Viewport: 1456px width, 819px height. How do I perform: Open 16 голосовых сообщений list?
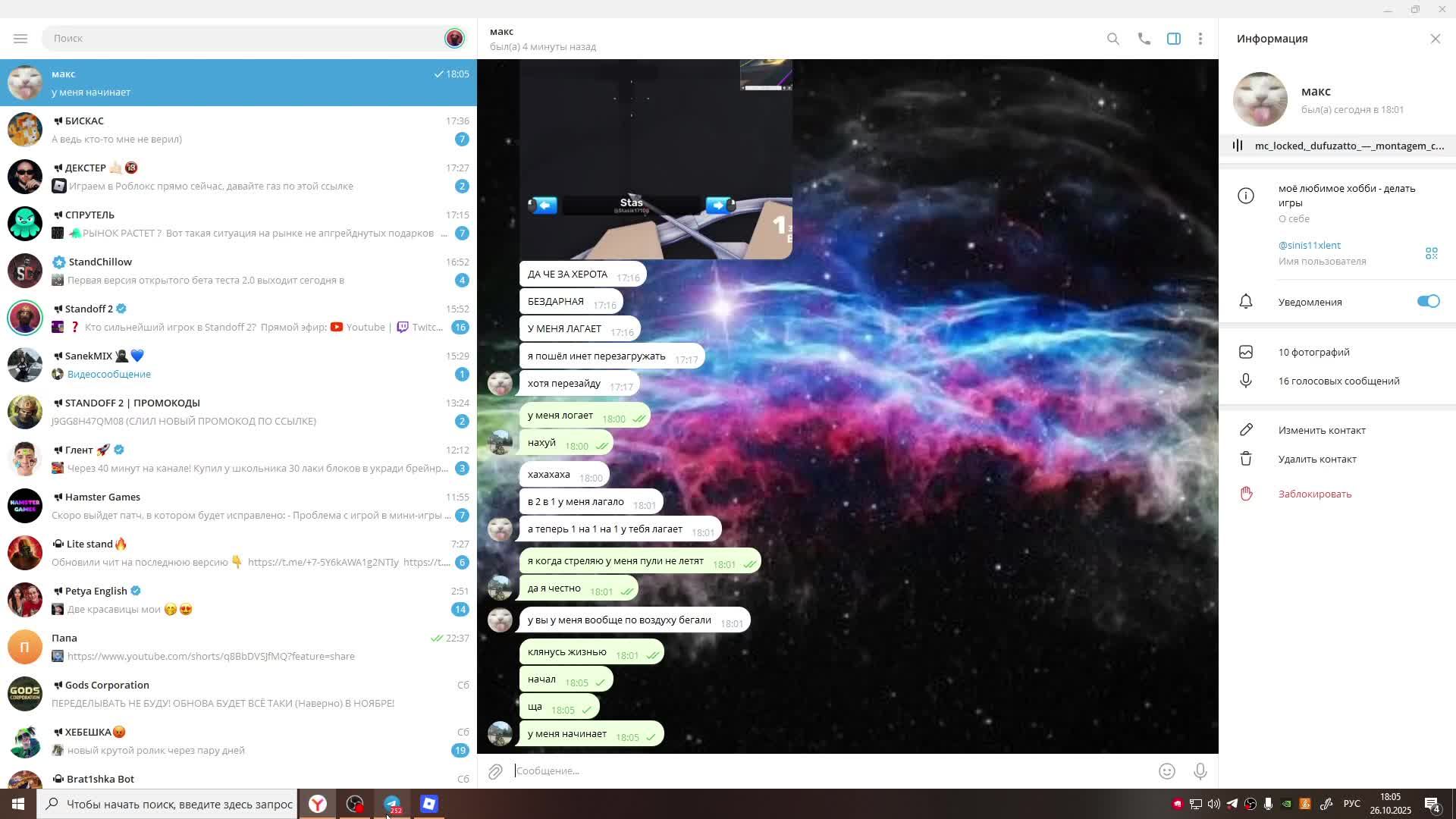1338,381
